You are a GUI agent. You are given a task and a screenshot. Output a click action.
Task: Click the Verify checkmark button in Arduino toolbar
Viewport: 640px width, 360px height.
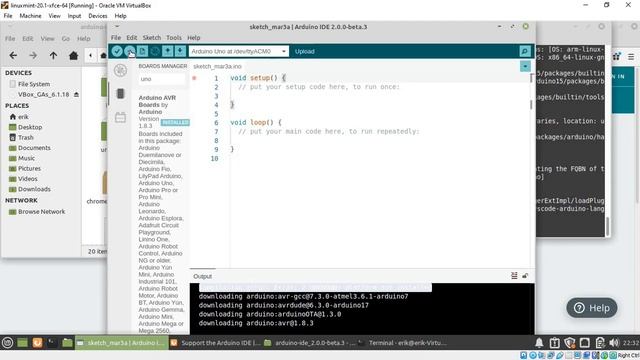tap(117, 51)
